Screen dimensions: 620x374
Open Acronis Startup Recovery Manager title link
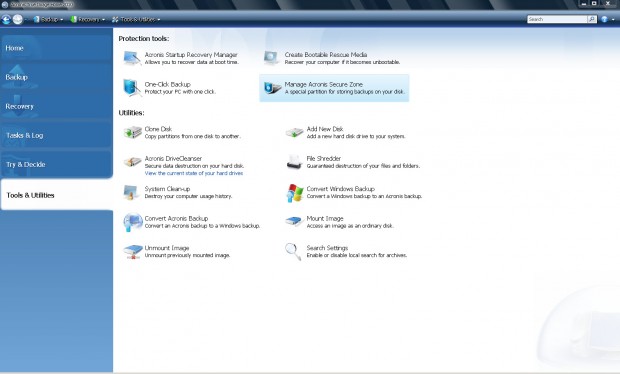[x=191, y=55]
